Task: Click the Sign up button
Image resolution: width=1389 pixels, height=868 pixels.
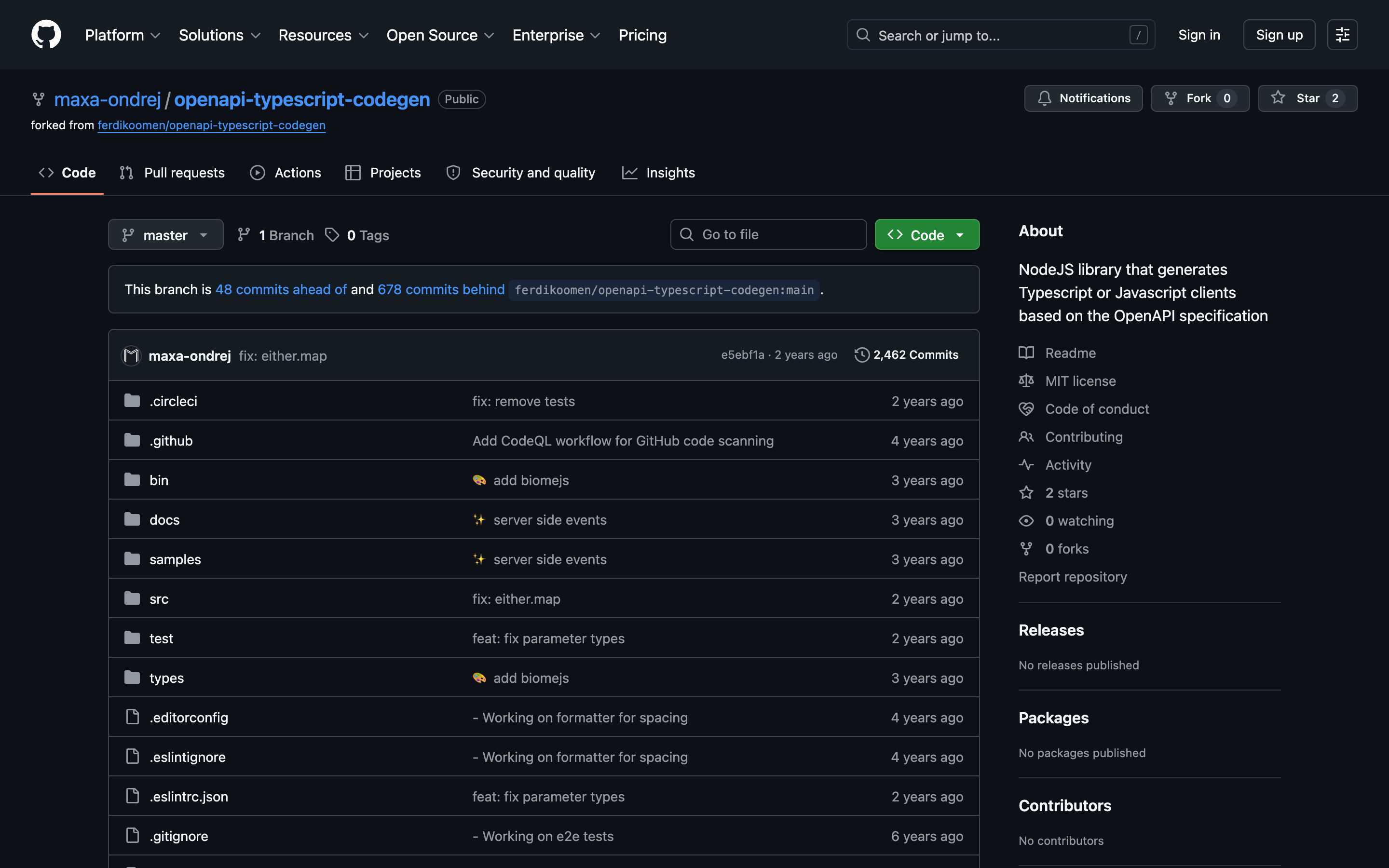Action: (1279, 35)
